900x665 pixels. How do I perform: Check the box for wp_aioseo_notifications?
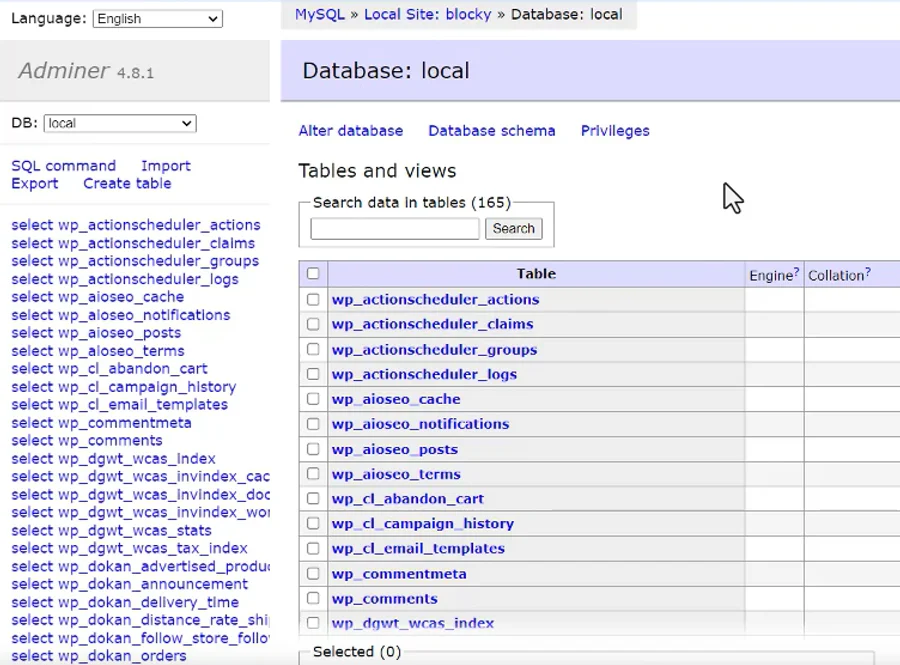click(x=313, y=424)
